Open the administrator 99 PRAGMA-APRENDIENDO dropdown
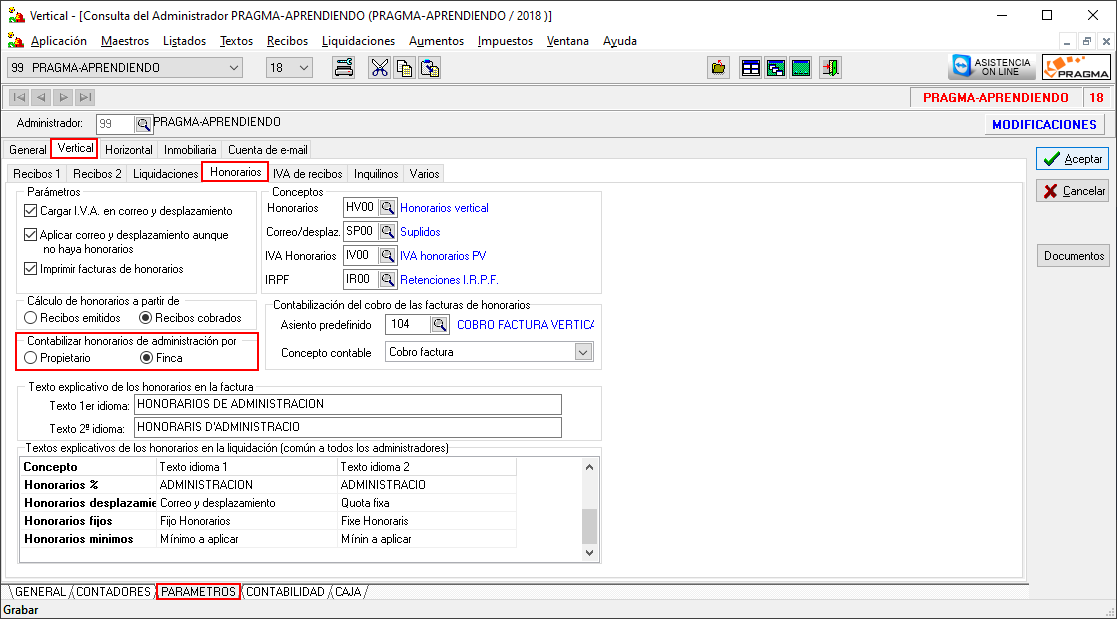Viewport: 1117px width, 619px height. coord(234,68)
